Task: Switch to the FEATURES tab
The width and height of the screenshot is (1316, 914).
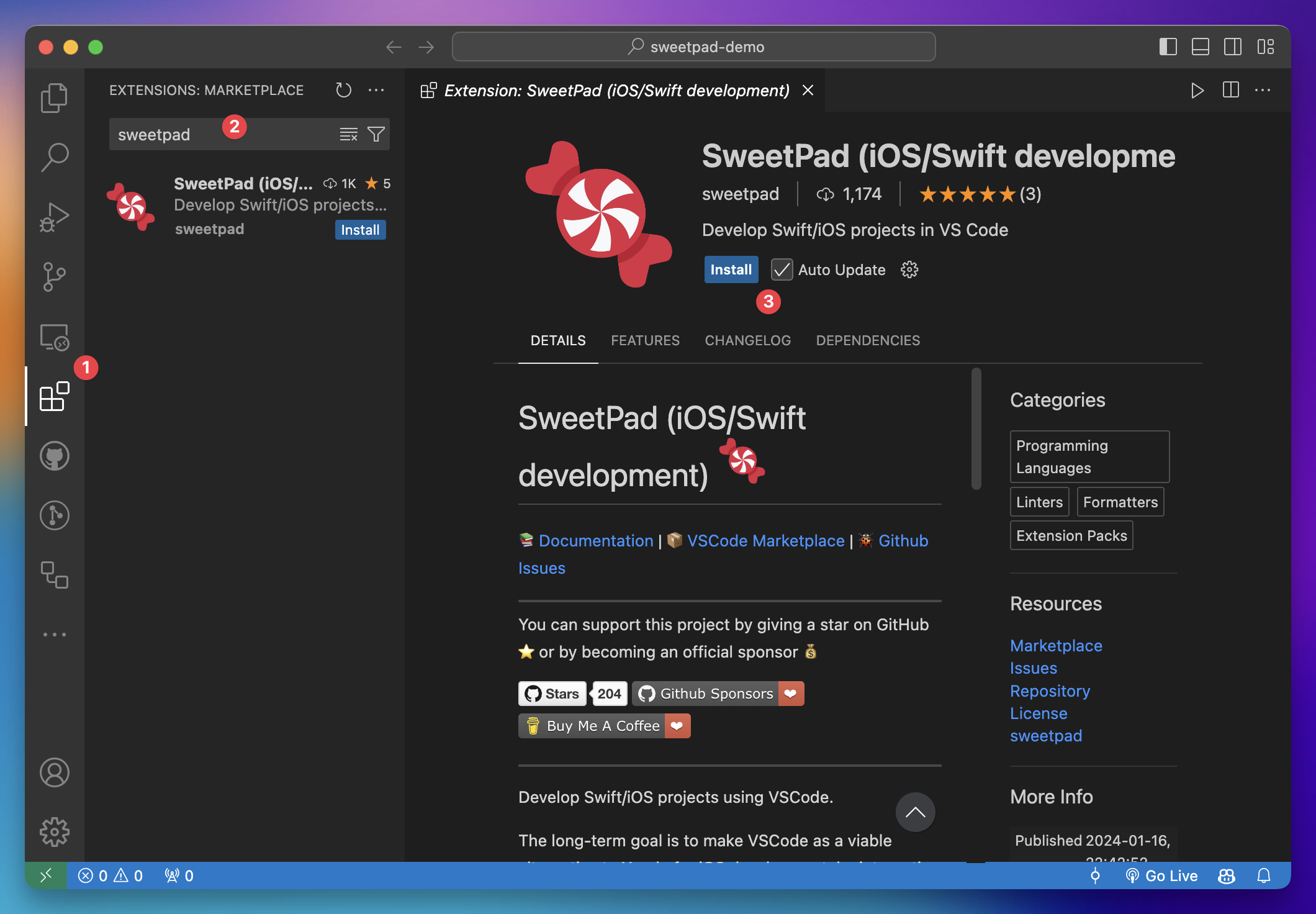Action: (x=645, y=340)
